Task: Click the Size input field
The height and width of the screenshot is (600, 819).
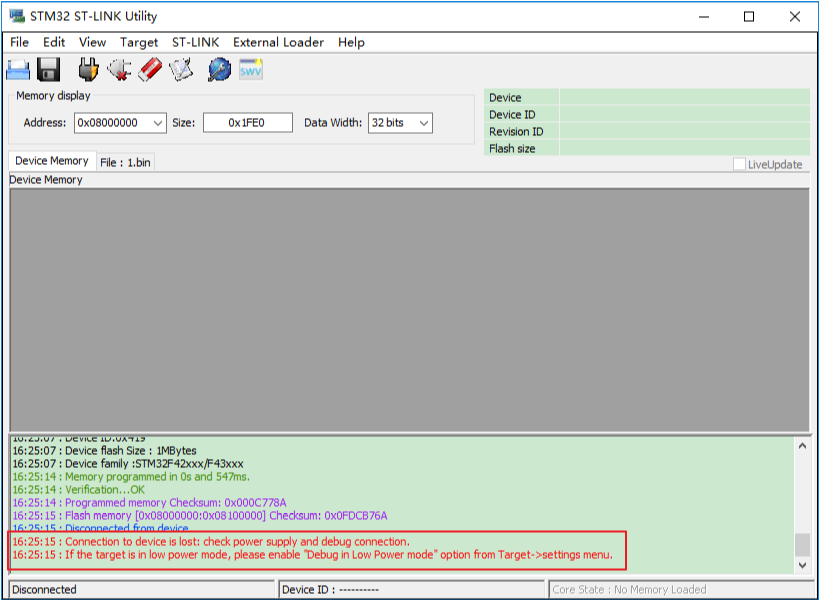Action: point(248,123)
